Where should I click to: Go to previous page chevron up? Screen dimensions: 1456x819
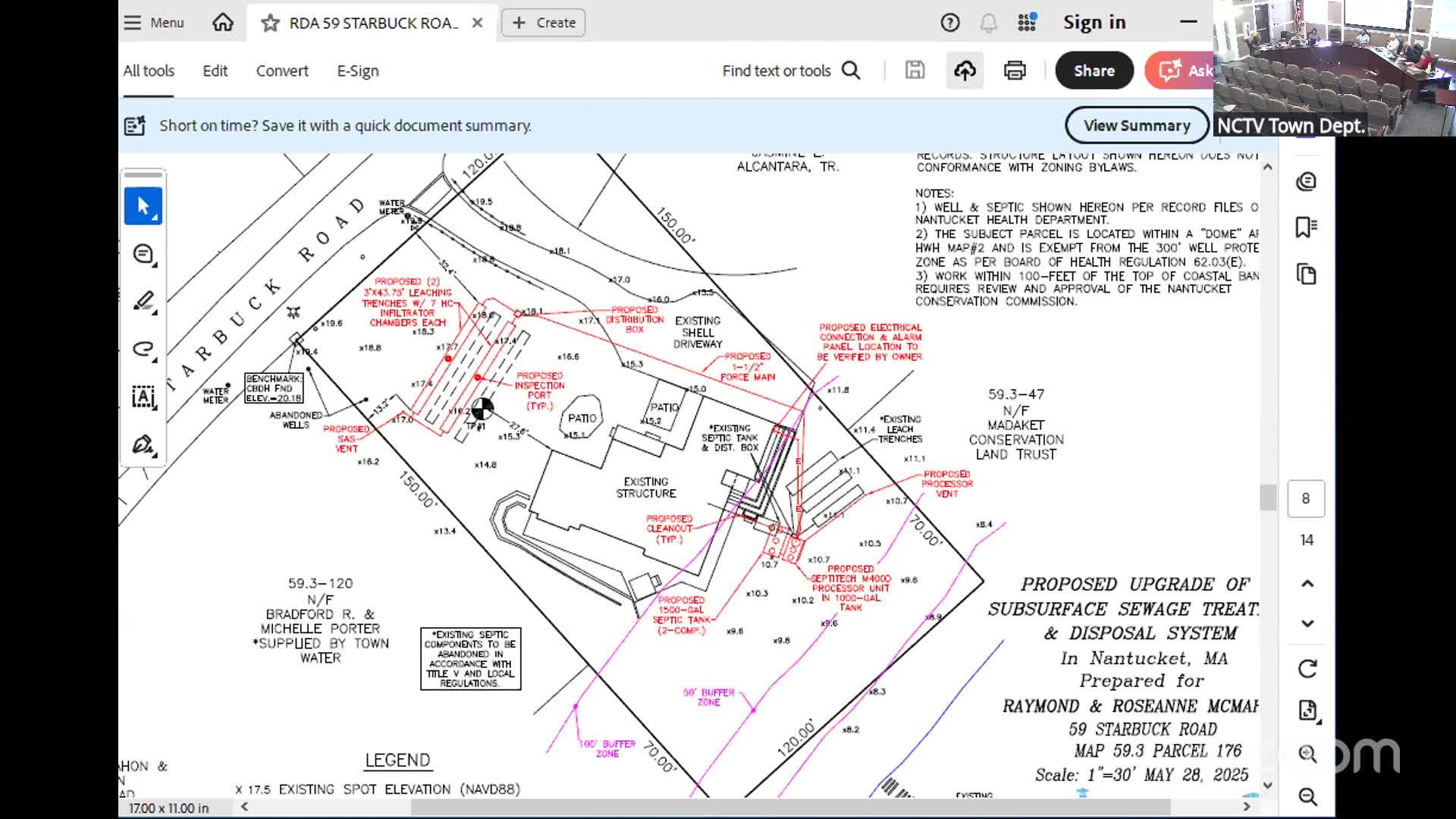tap(1307, 583)
